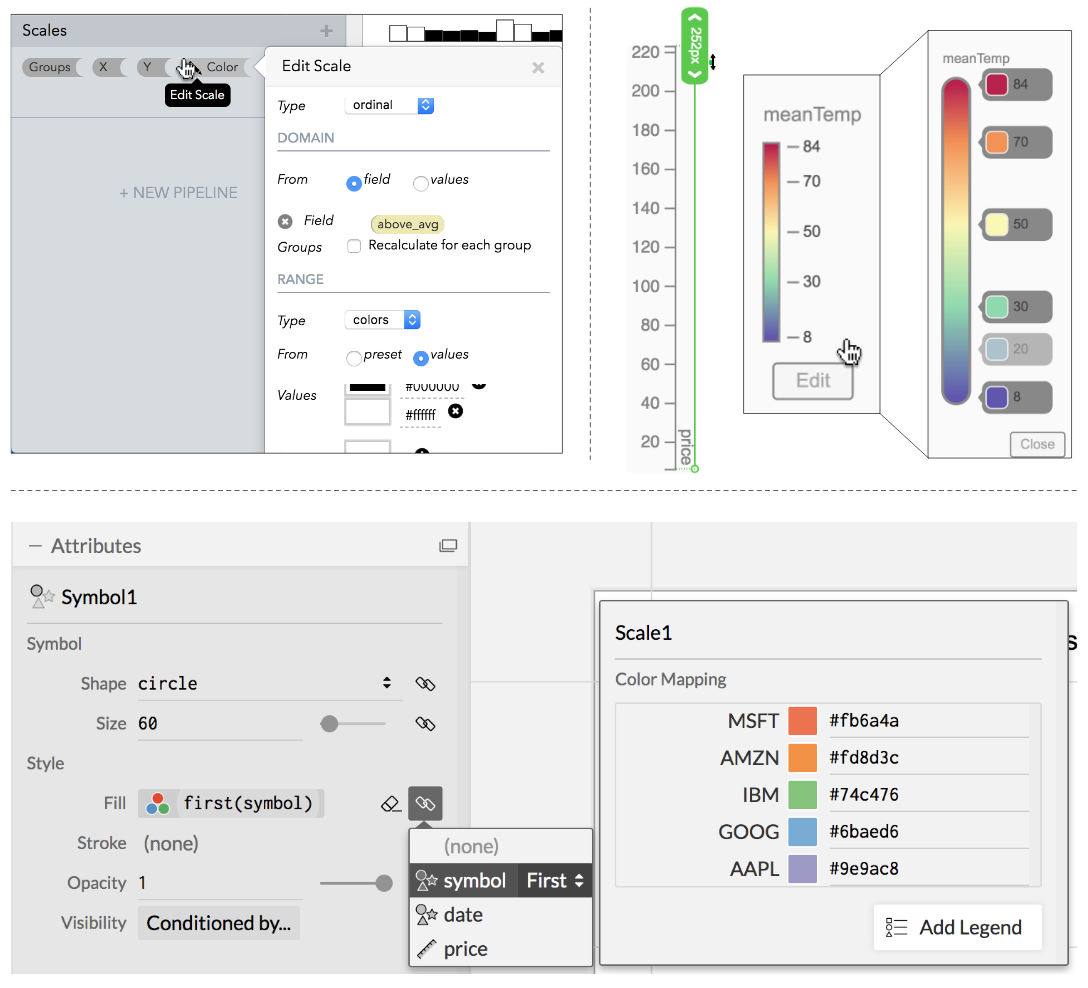The height and width of the screenshot is (988, 1088).
Task: Click the MSFT color swatch
Action: click(802, 721)
